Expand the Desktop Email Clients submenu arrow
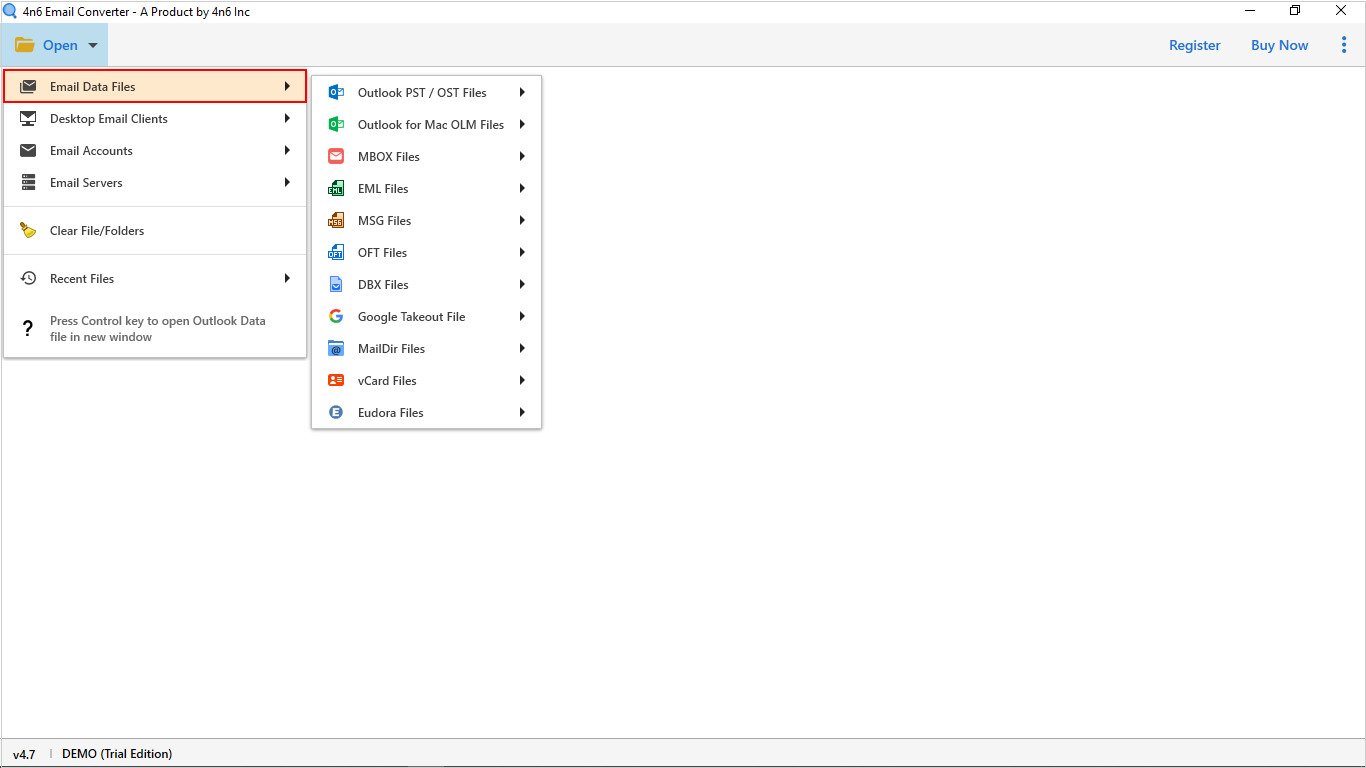The height and width of the screenshot is (768, 1366). [x=287, y=119]
